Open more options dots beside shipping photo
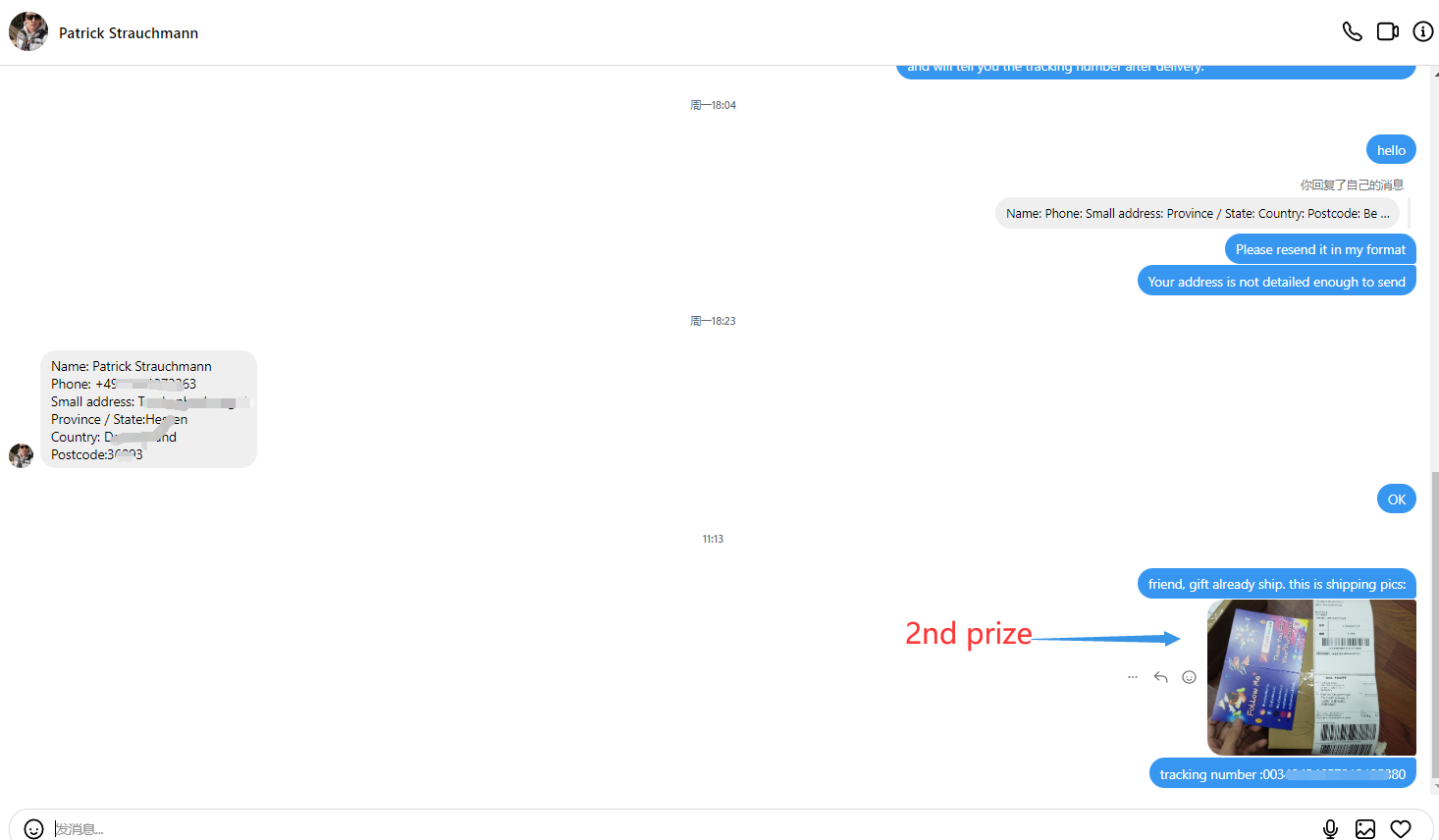The image size is (1439, 840). (1132, 677)
